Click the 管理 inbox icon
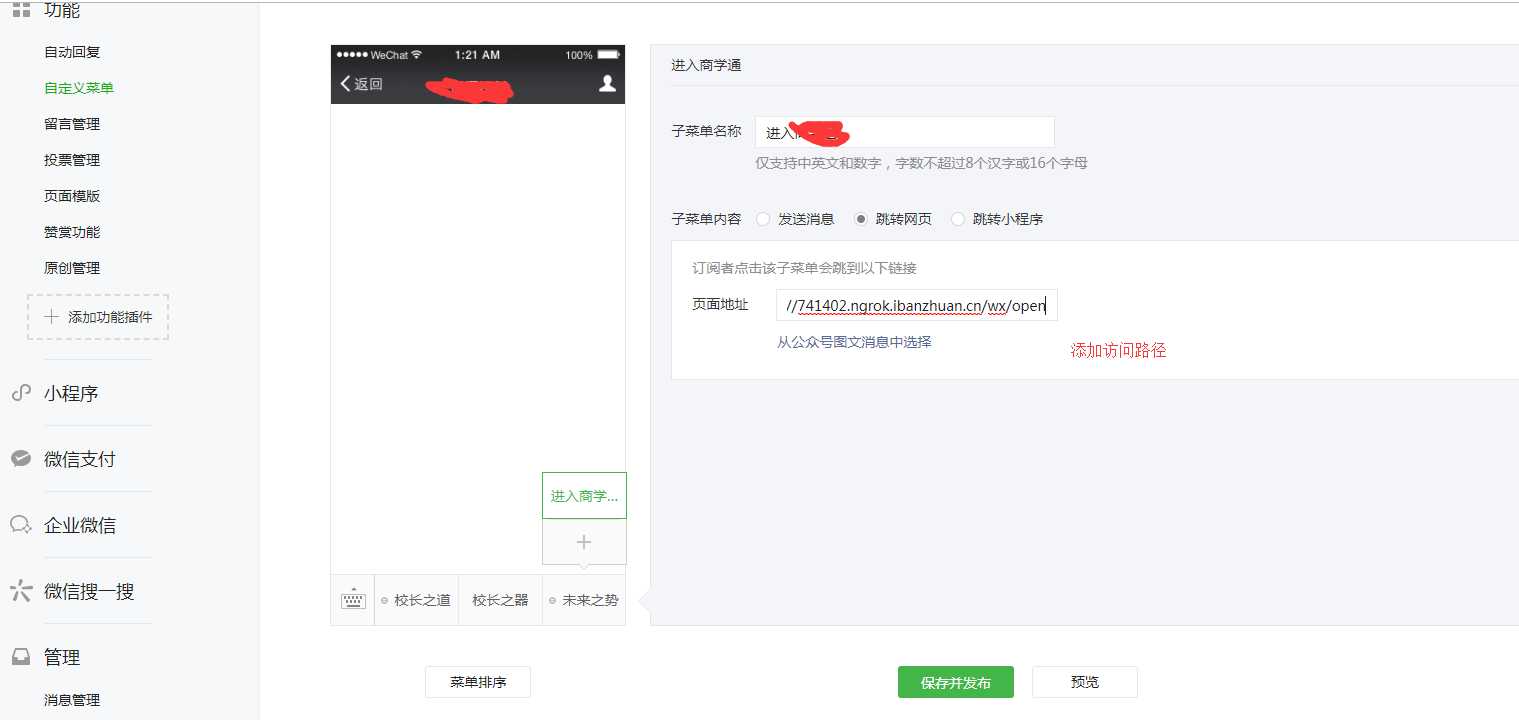1519x720 pixels. click(21, 657)
